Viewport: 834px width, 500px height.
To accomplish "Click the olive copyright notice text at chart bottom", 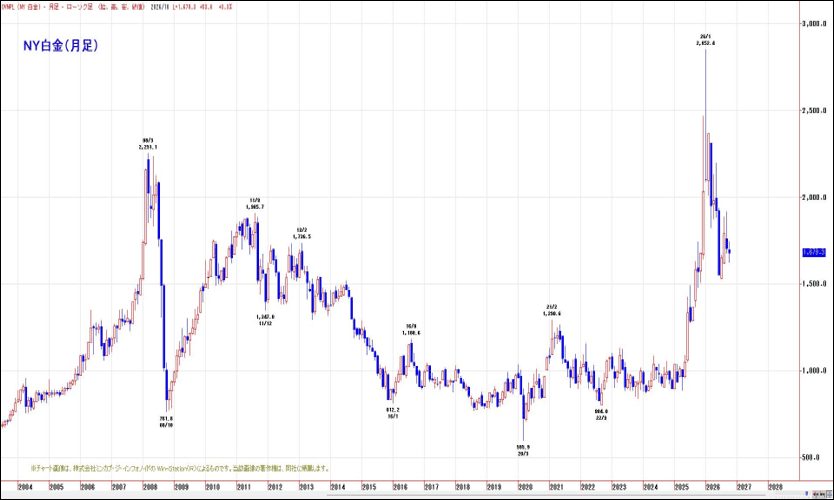I will coord(180,469).
